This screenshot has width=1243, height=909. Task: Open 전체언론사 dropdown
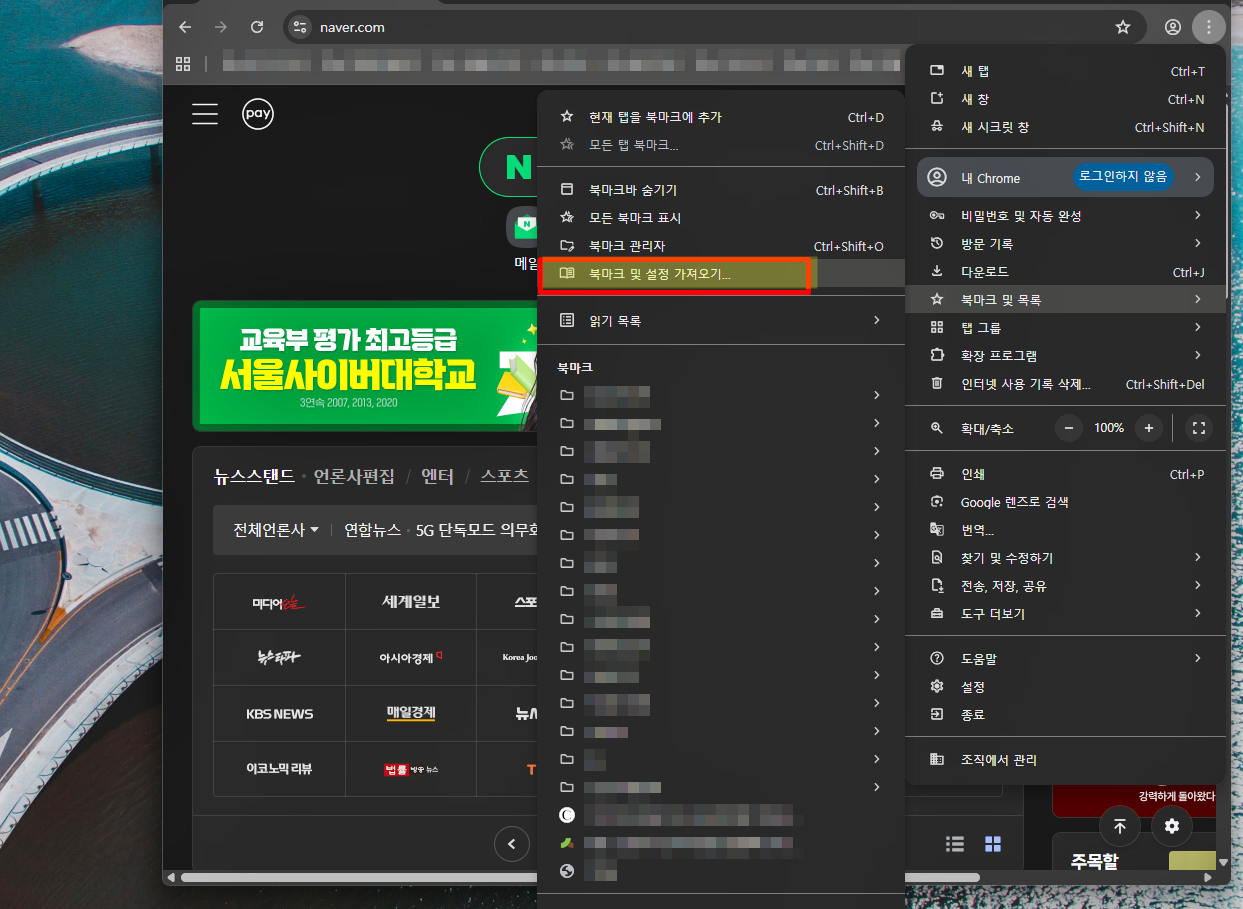point(276,530)
